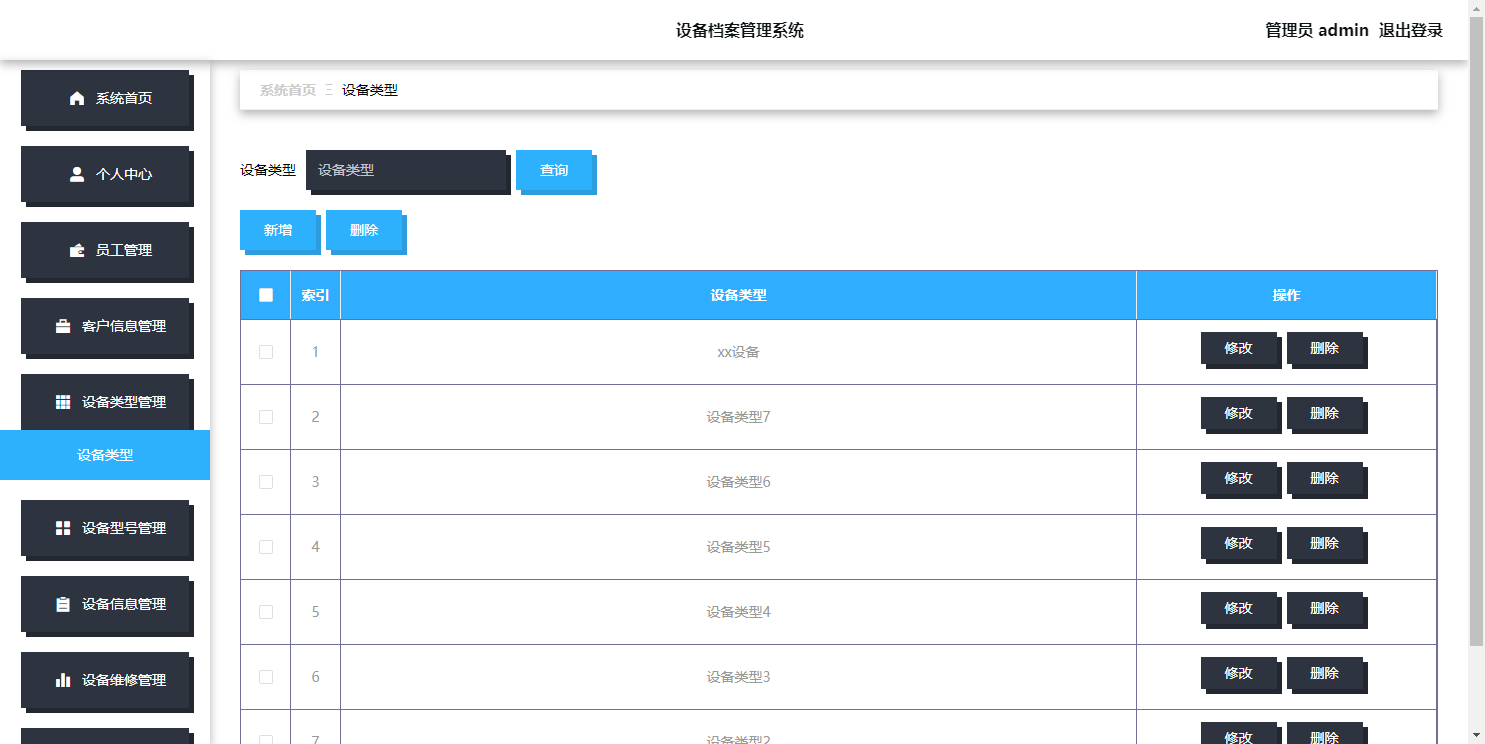The image size is (1485, 744).
Task: Check the box for row 设备类型5
Action: click(x=266, y=547)
